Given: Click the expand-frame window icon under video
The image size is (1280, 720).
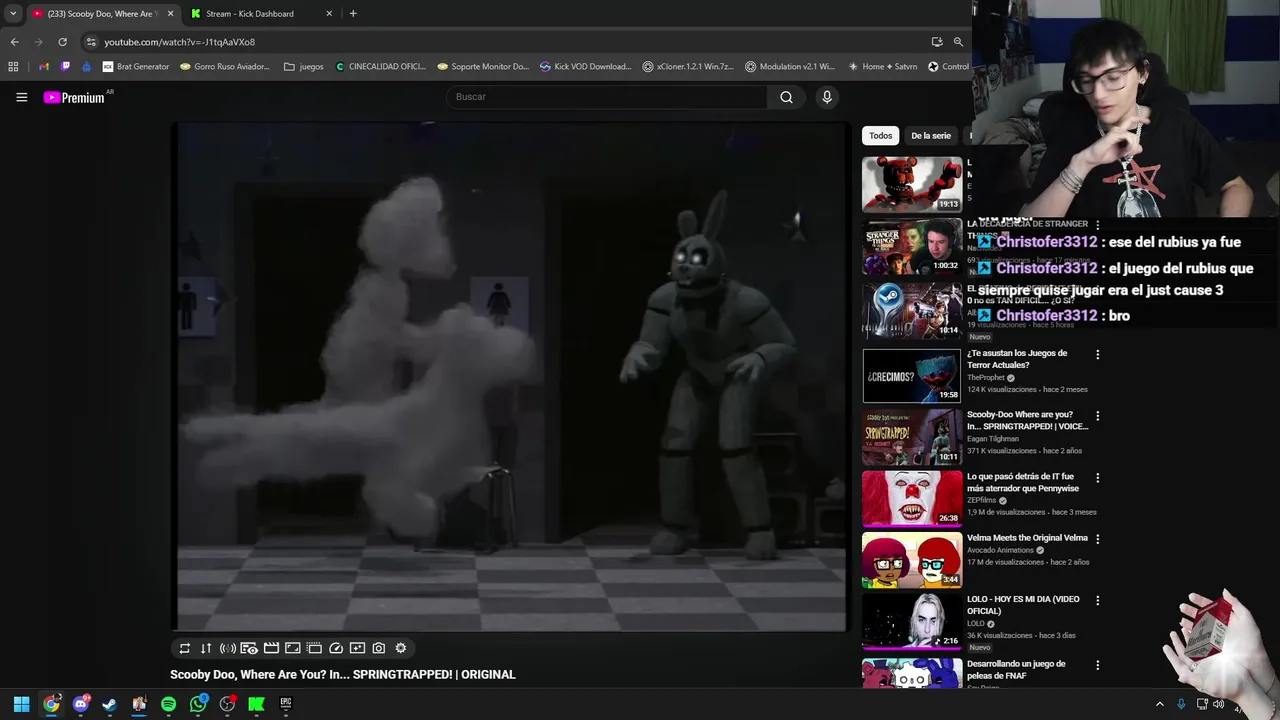Looking at the screenshot, I should [x=293, y=648].
